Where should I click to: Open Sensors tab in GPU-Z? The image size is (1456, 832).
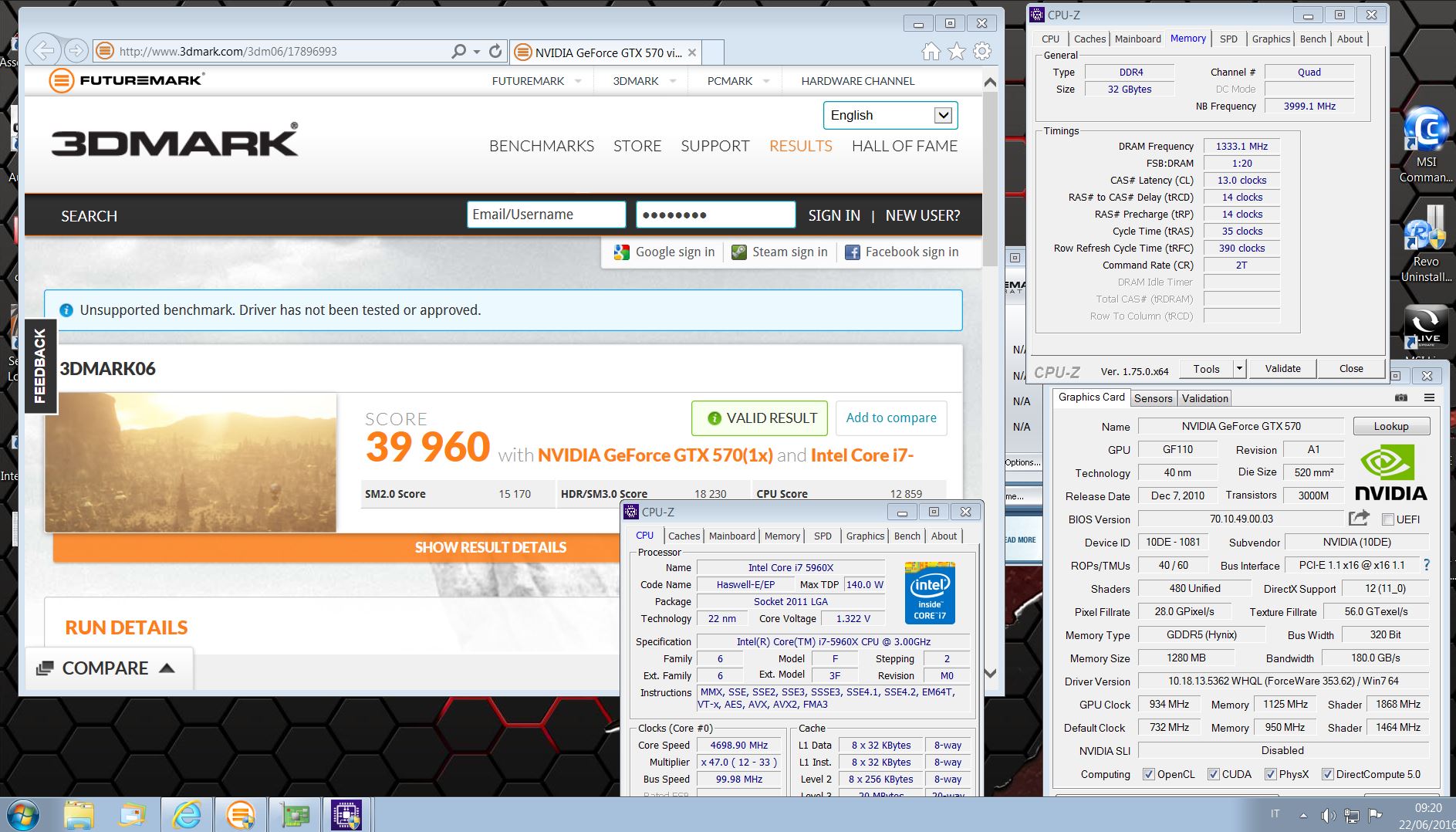click(1153, 398)
